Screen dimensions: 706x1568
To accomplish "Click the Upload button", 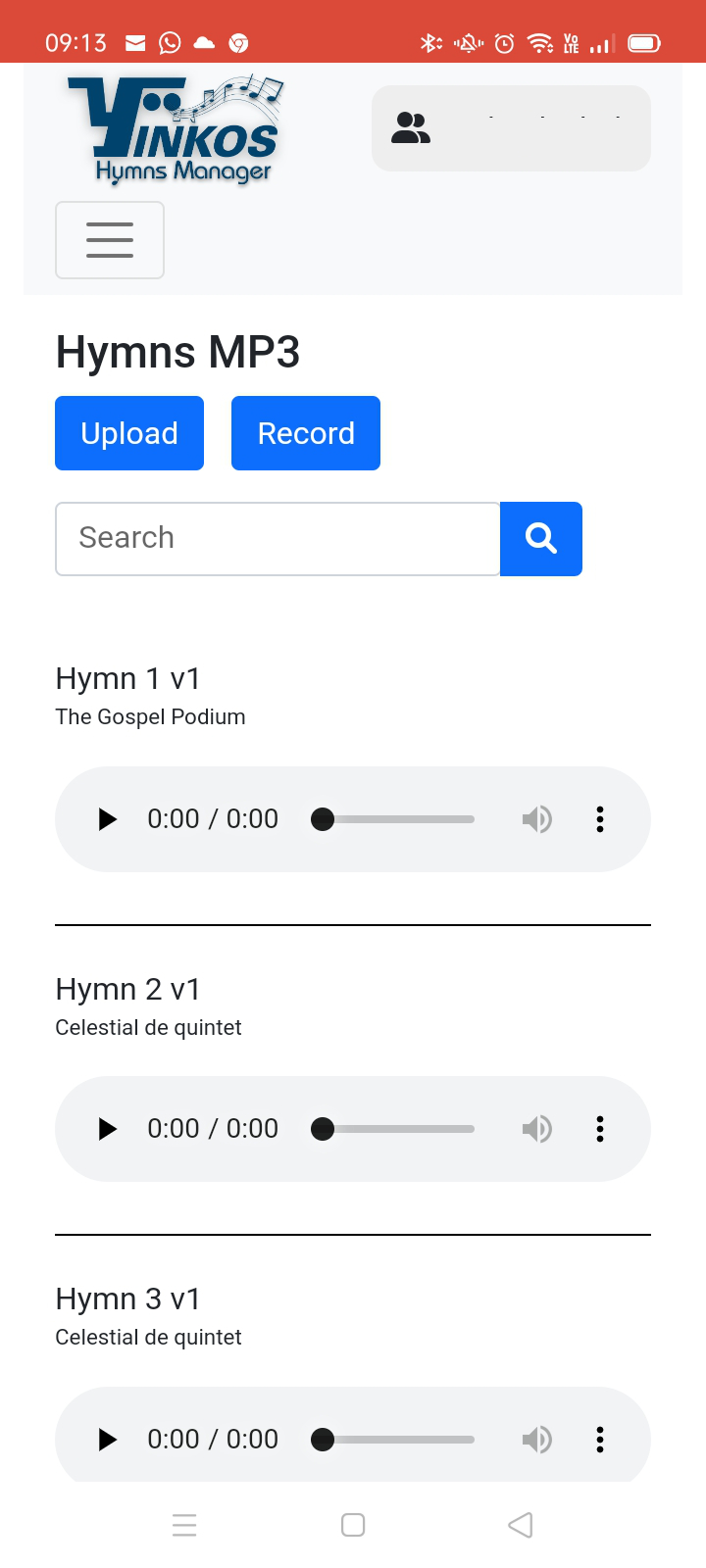I will tap(129, 433).
